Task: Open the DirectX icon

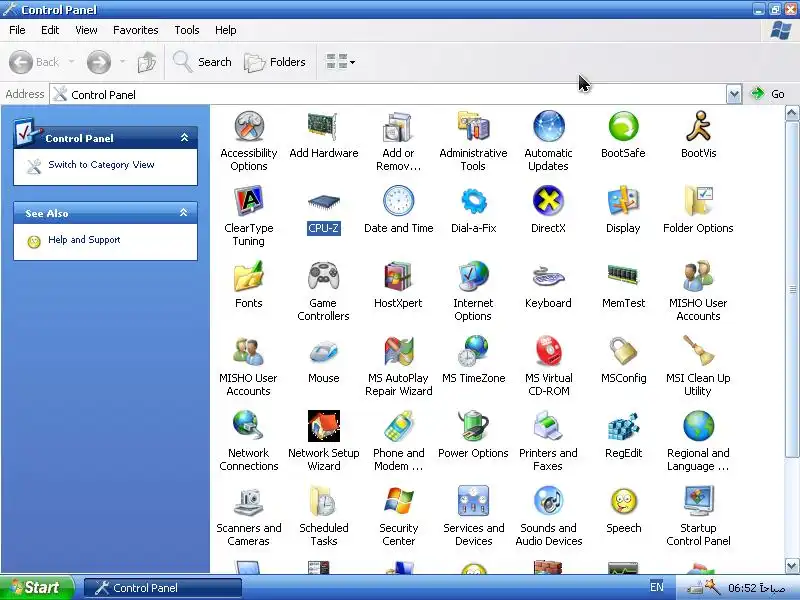Action: (548, 201)
